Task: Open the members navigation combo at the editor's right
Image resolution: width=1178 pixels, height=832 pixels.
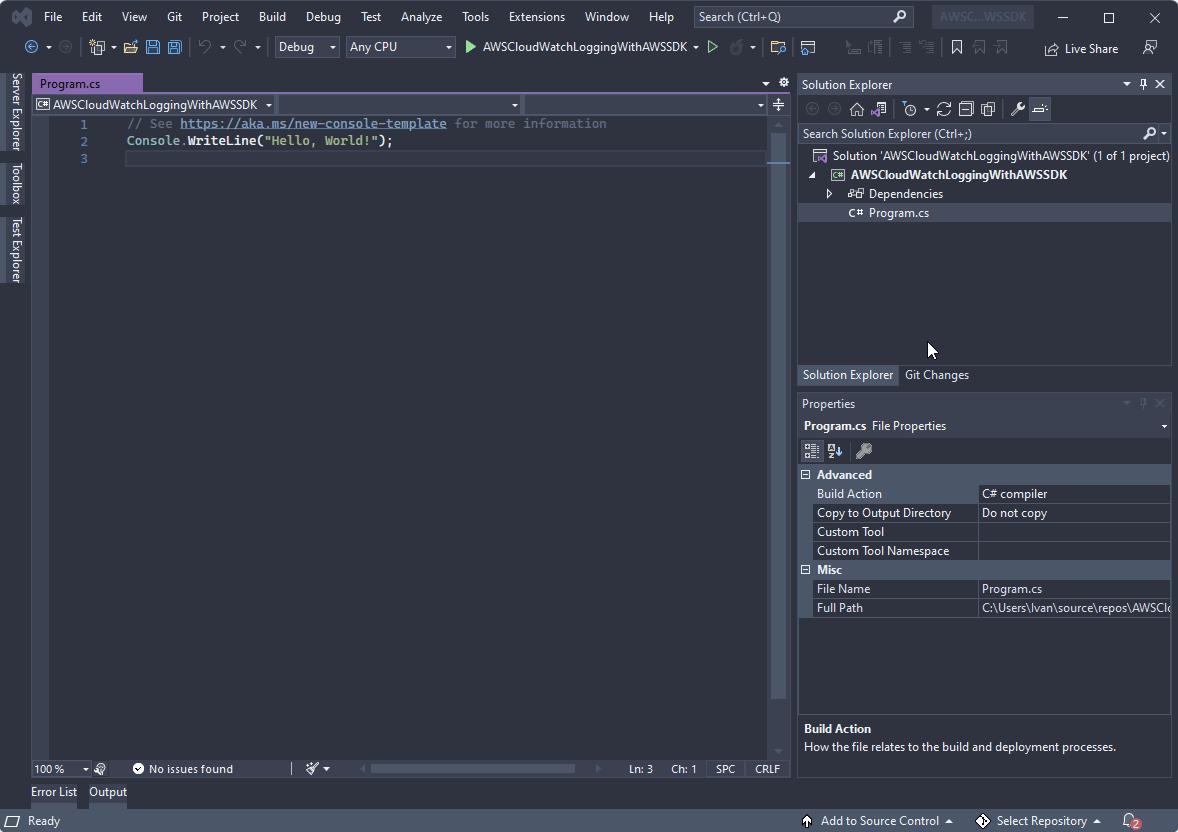Action: point(645,104)
